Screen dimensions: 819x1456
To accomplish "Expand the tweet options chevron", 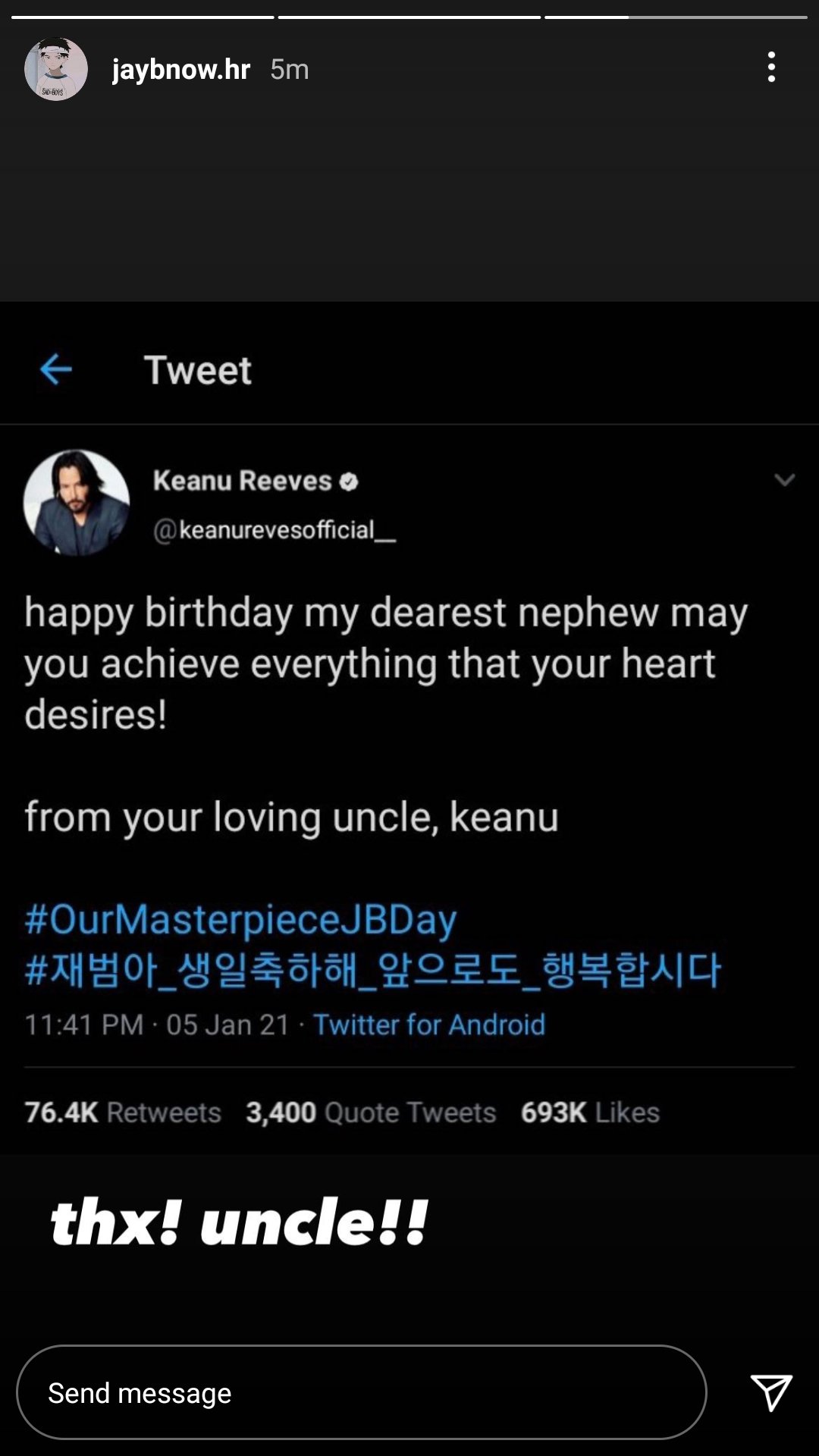I will tap(784, 480).
